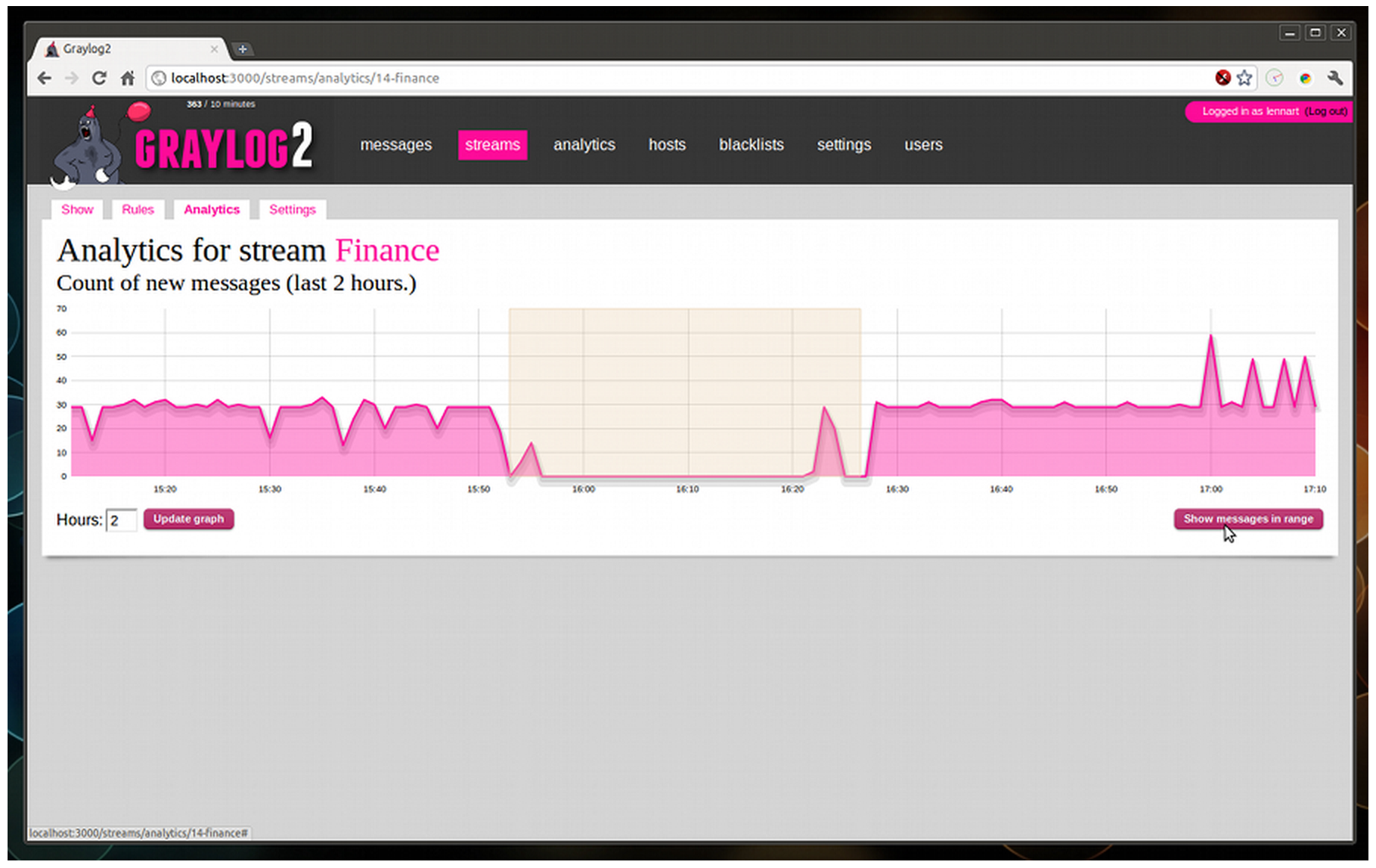Screen dimensions: 1376x868
Task: Open the users navigation item
Action: 923,144
